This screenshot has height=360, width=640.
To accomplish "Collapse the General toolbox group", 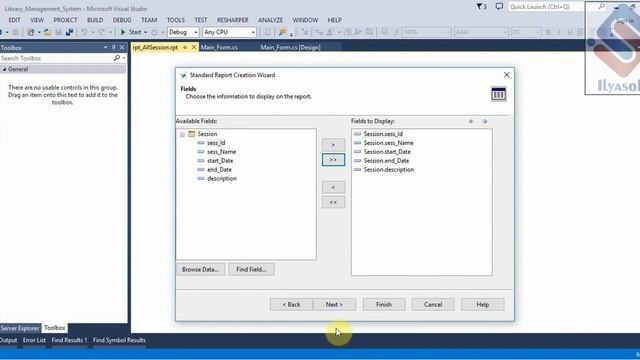I will coord(4,69).
